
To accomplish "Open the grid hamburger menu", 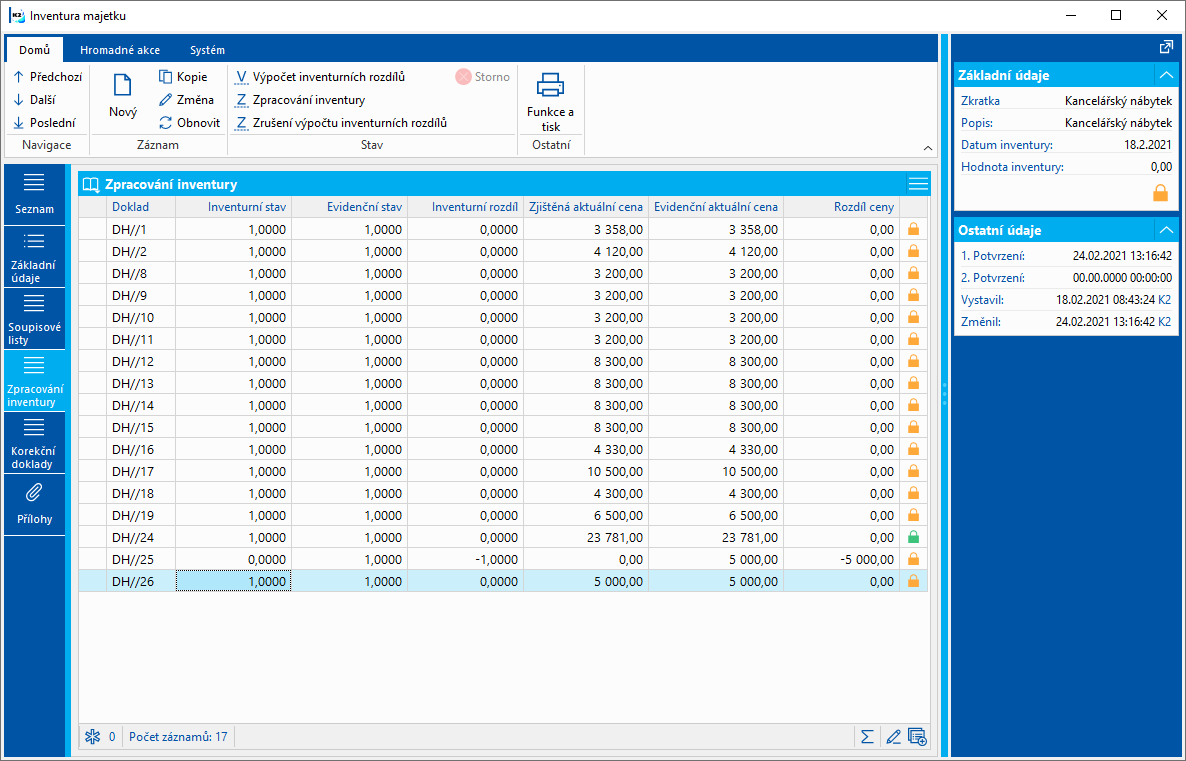I will point(918,184).
